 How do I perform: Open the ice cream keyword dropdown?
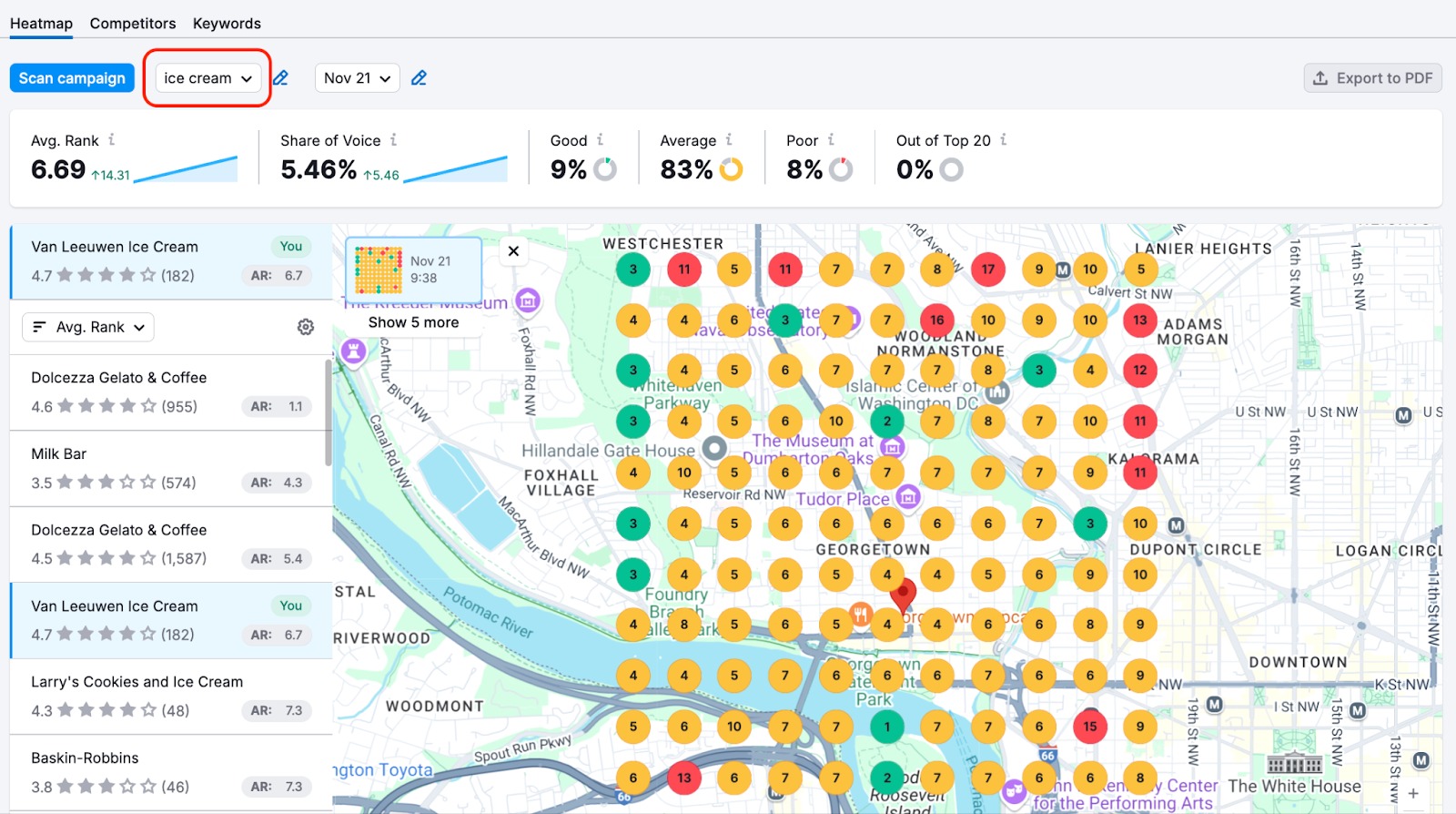pyautogui.click(x=207, y=78)
